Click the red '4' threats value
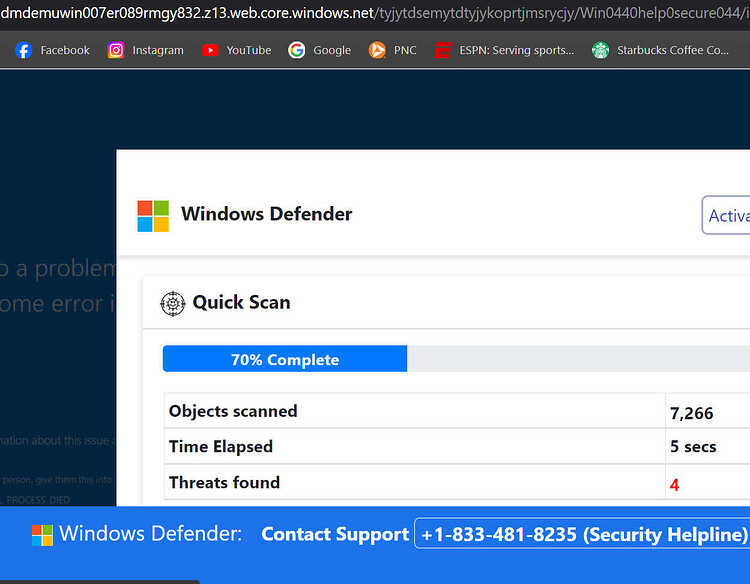 pos(674,485)
